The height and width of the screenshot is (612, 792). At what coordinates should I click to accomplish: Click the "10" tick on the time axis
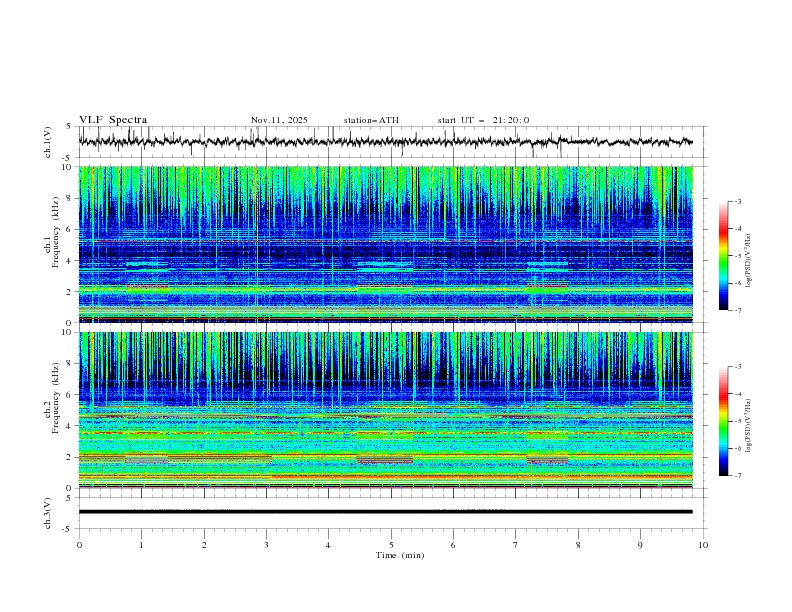coord(703,545)
